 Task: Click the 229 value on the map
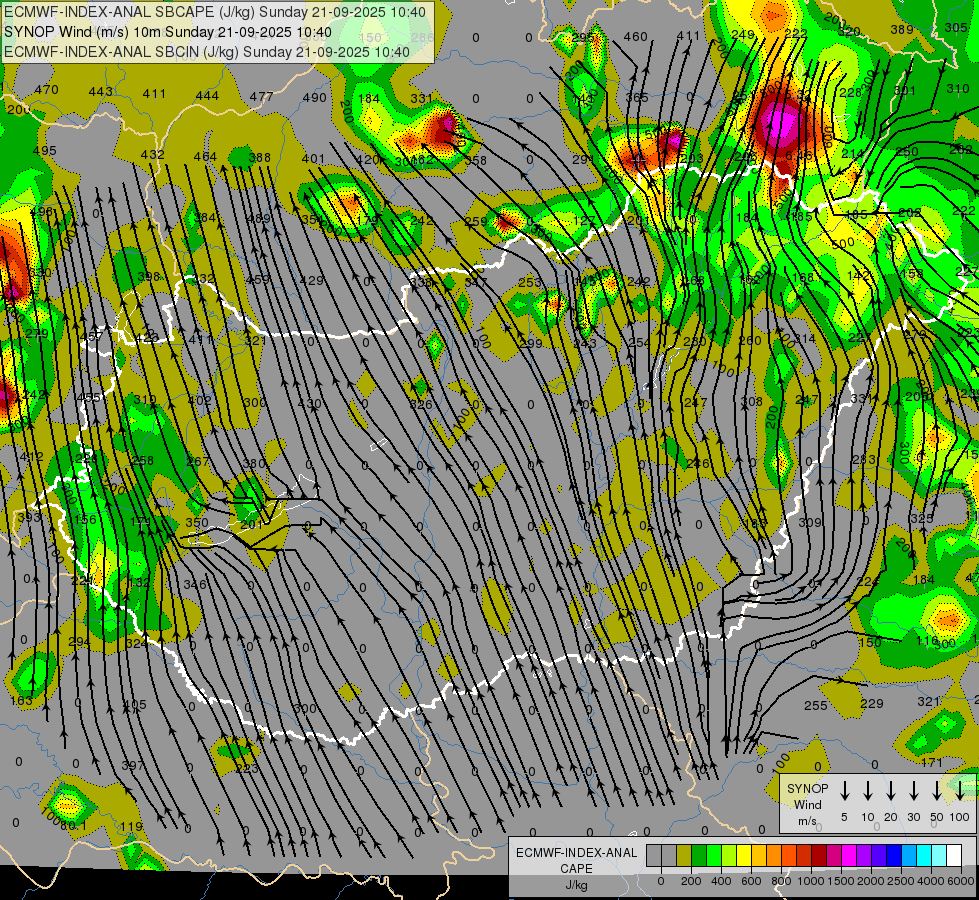coord(872,704)
